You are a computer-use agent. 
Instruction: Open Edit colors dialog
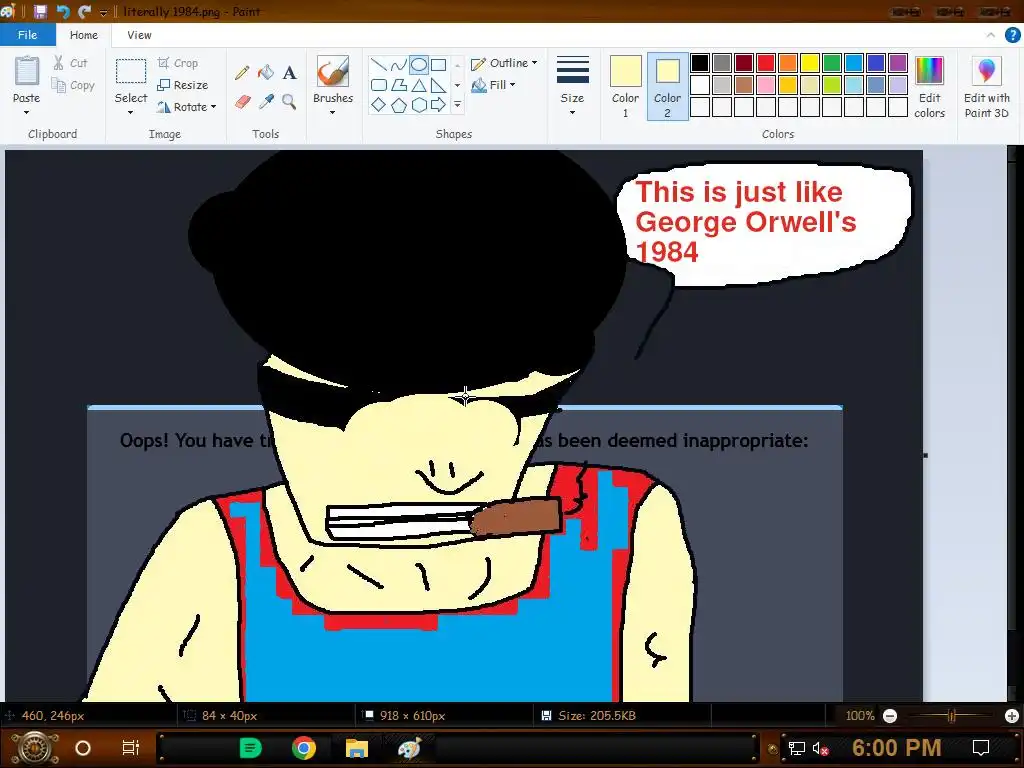tap(929, 87)
